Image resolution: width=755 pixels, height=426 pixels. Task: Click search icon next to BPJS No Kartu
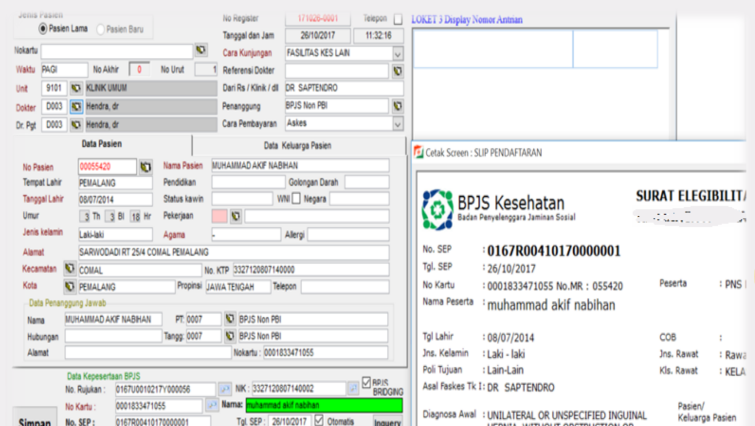coord(212,405)
